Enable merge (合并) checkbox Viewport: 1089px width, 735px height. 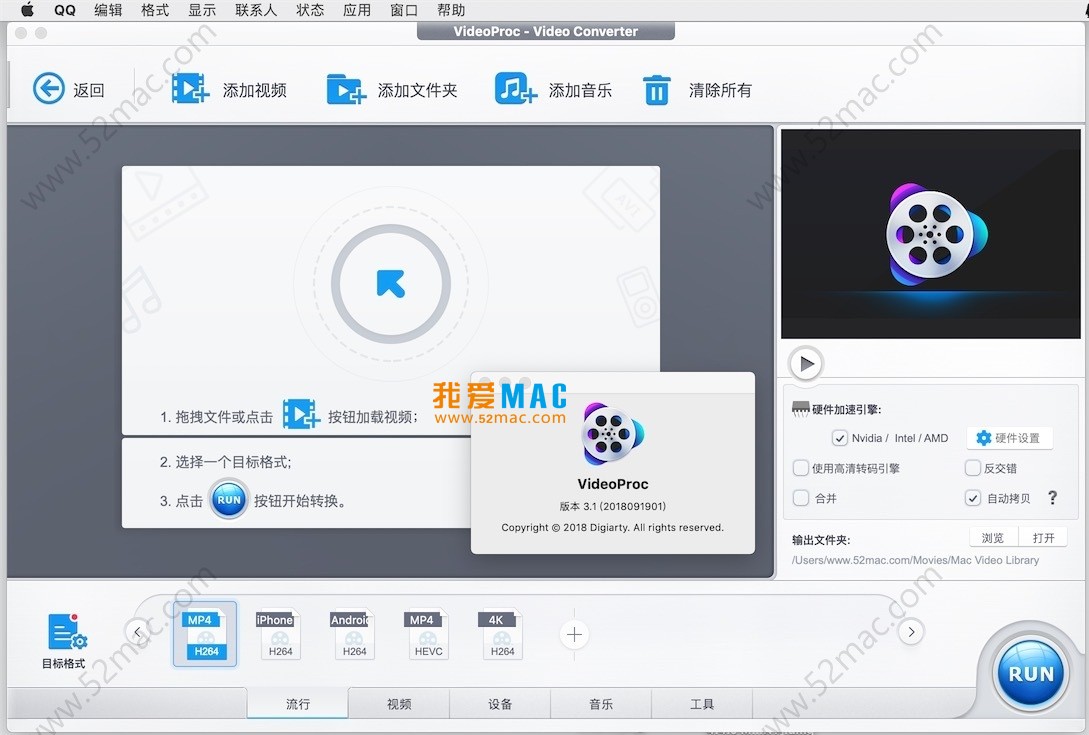(x=801, y=498)
